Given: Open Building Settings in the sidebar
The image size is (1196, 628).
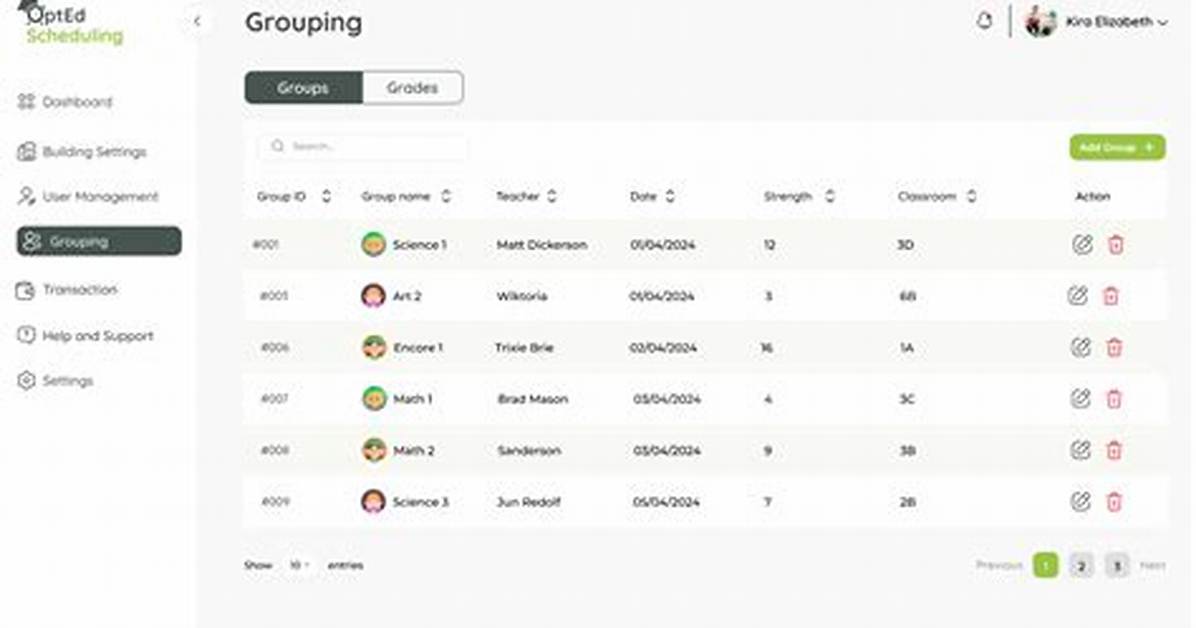Looking at the screenshot, I should pyautogui.click(x=82, y=151).
